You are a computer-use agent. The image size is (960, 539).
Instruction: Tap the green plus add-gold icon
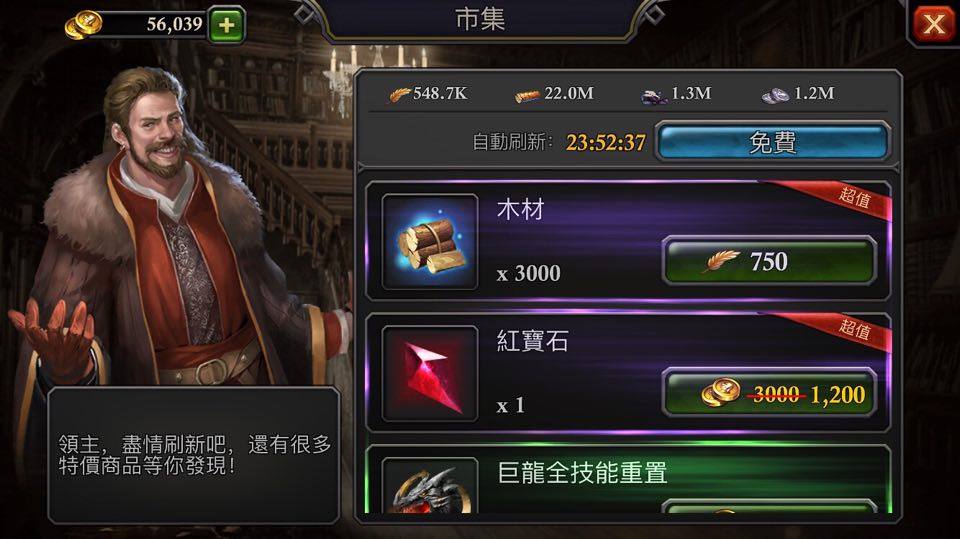[x=227, y=24]
